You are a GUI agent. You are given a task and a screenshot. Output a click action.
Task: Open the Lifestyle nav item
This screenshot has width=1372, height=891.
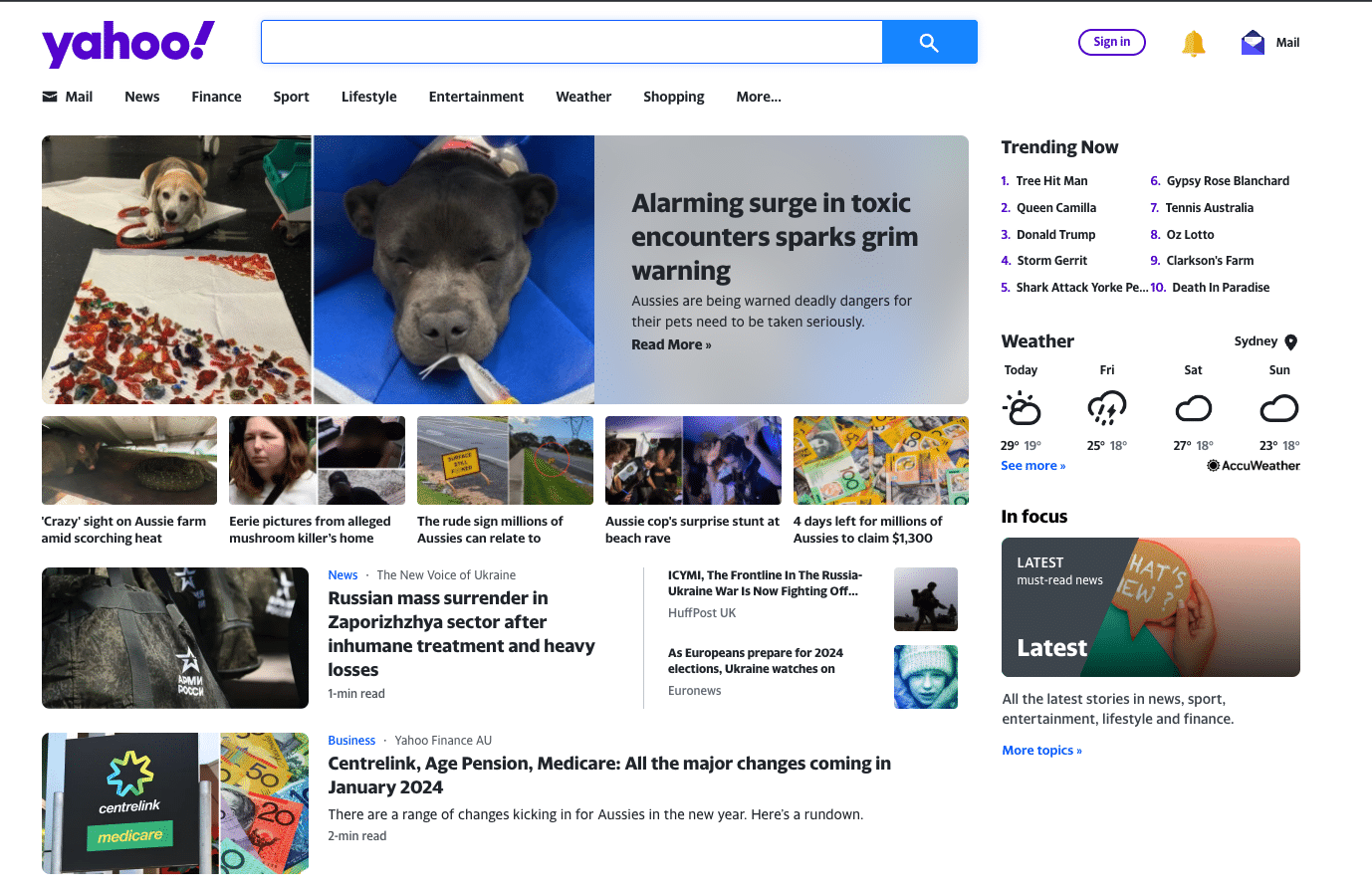click(368, 97)
